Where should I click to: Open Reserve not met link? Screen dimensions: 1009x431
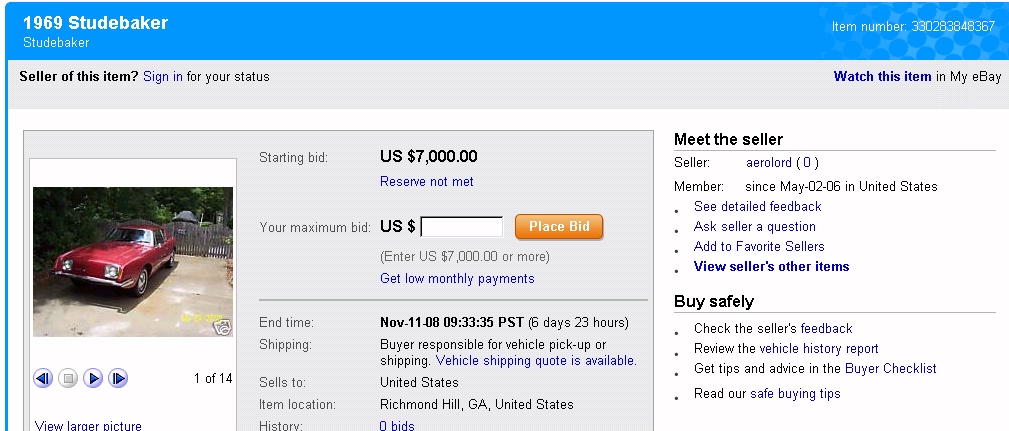coord(427,181)
